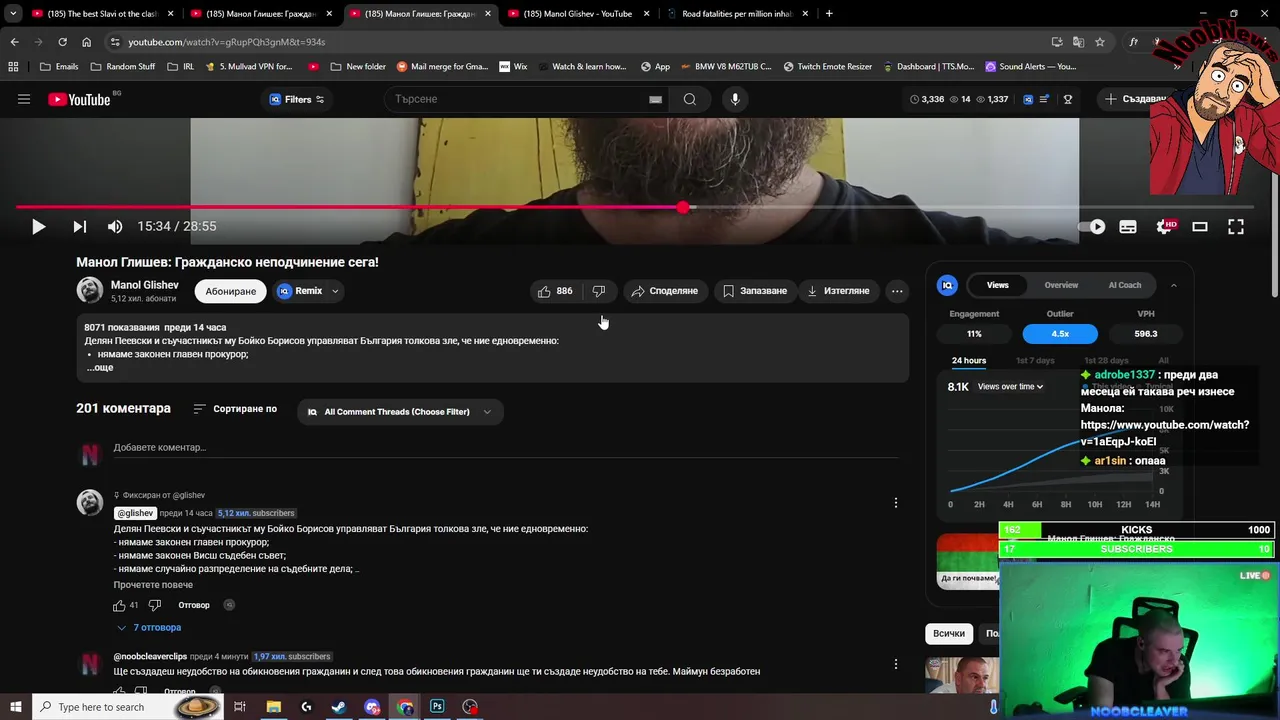Select last 7 days range tab
Viewport: 1280px width, 720px height.
(1035, 360)
